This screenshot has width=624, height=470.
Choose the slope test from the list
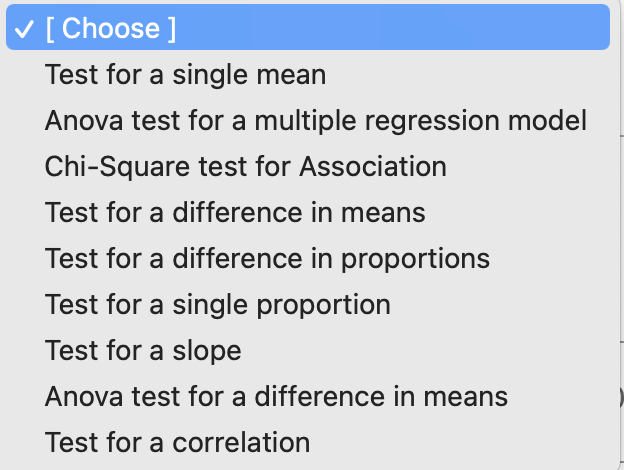pyautogui.click(x=143, y=351)
